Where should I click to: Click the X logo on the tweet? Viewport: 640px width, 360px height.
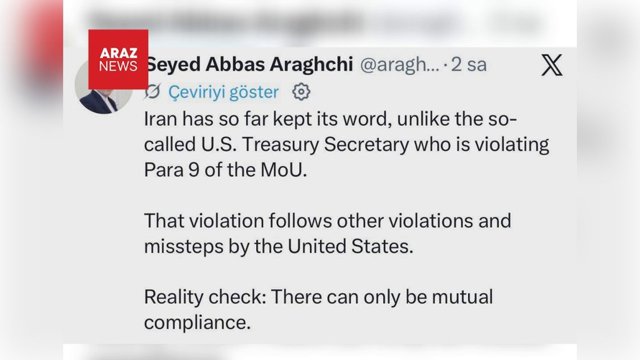(552, 65)
